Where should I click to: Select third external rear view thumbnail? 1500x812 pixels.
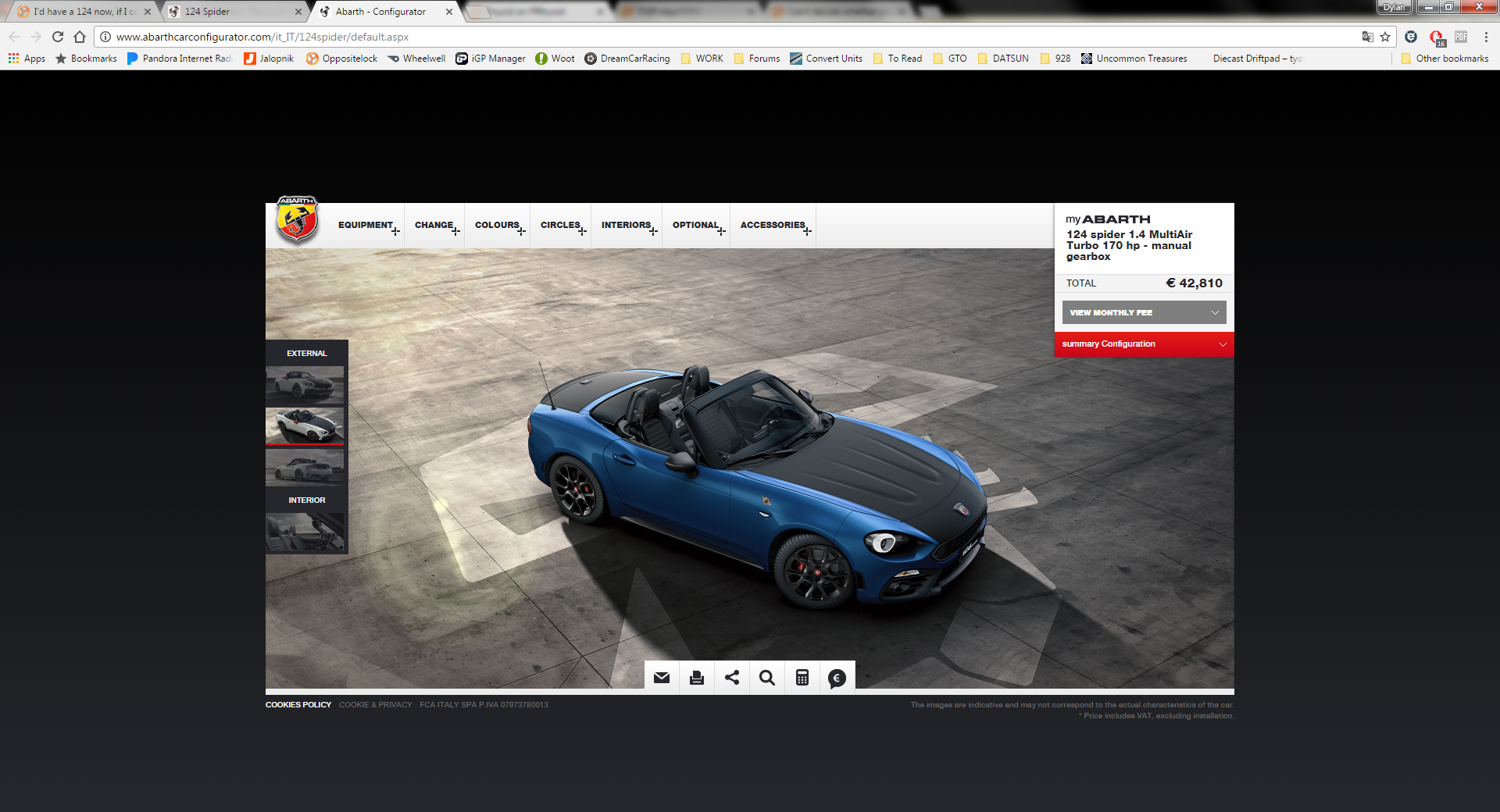pos(305,467)
